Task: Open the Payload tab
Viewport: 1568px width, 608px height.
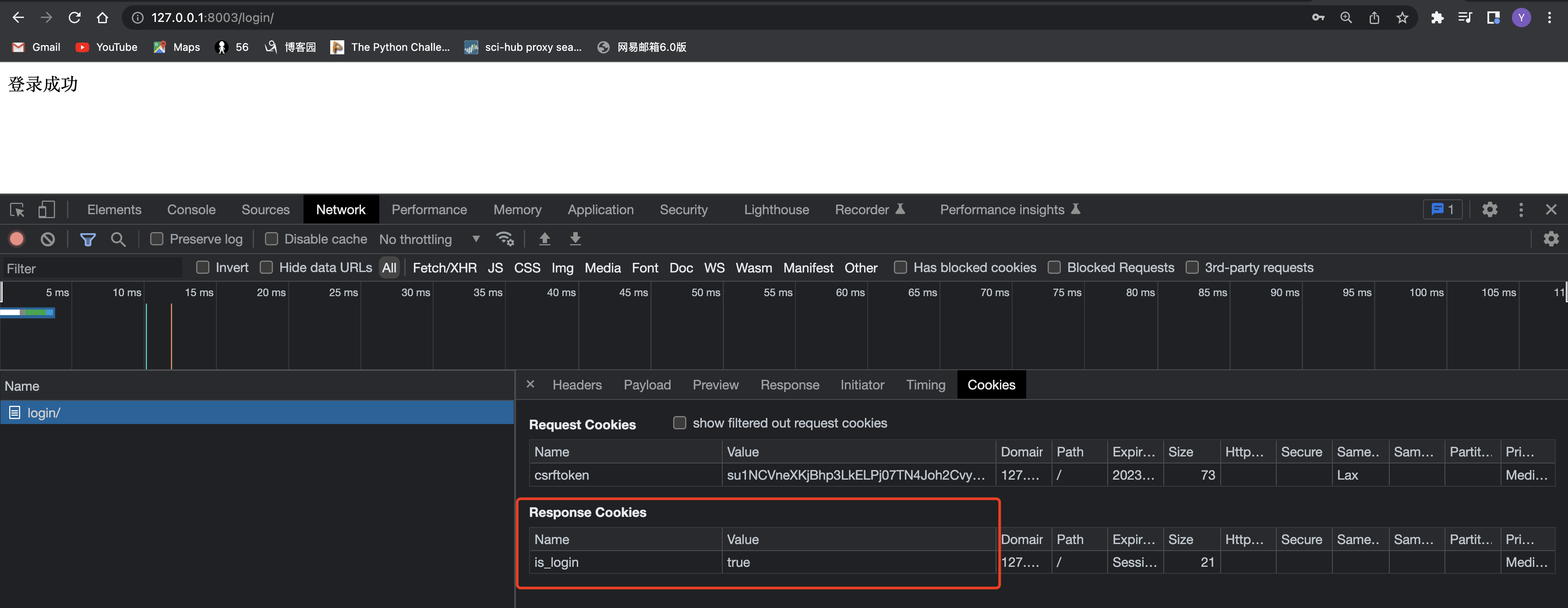Action: tap(647, 385)
